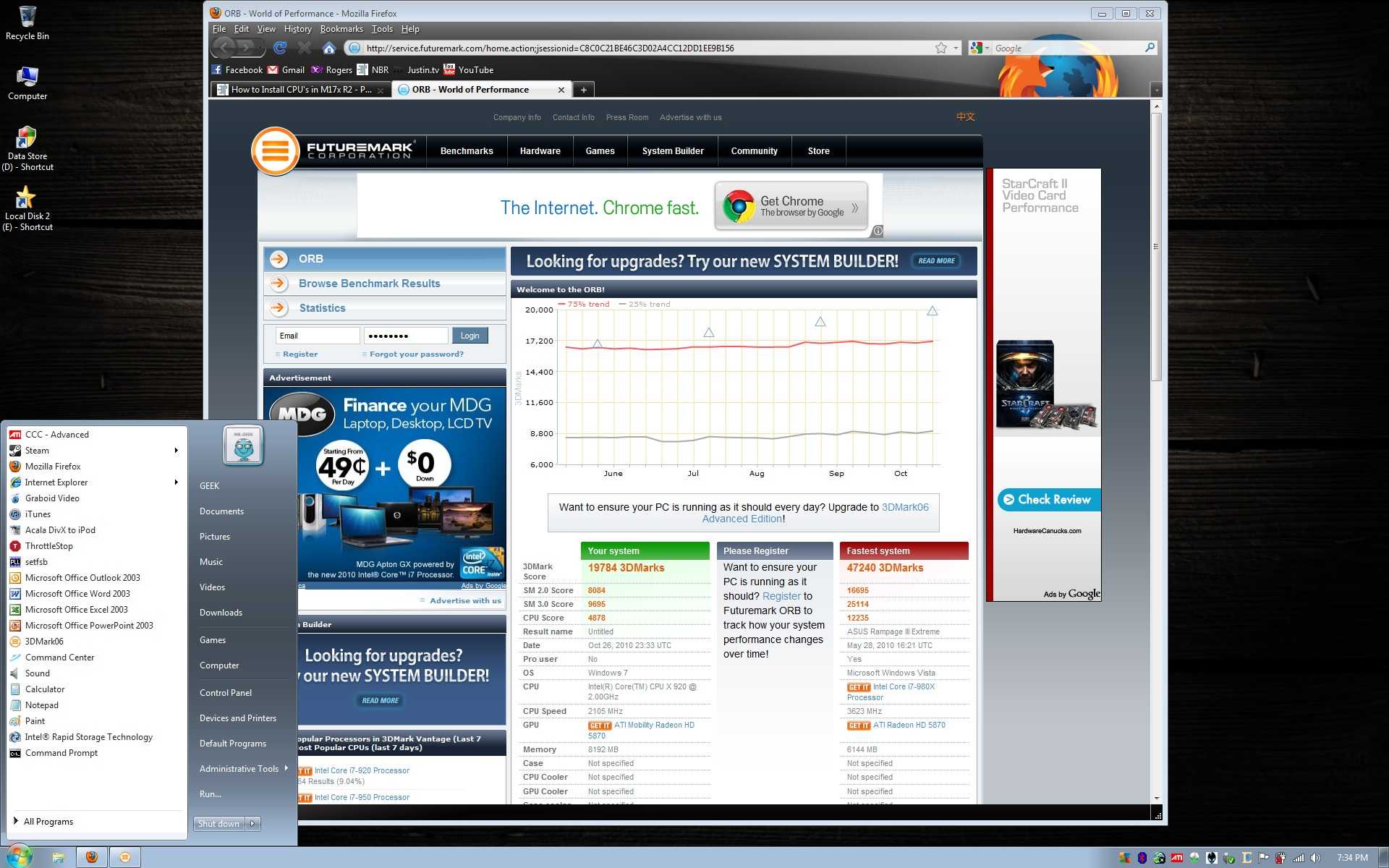Screen dimensions: 1389x868
Task: Expand the Steam submenu arrow
Action: (x=176, y=451)
